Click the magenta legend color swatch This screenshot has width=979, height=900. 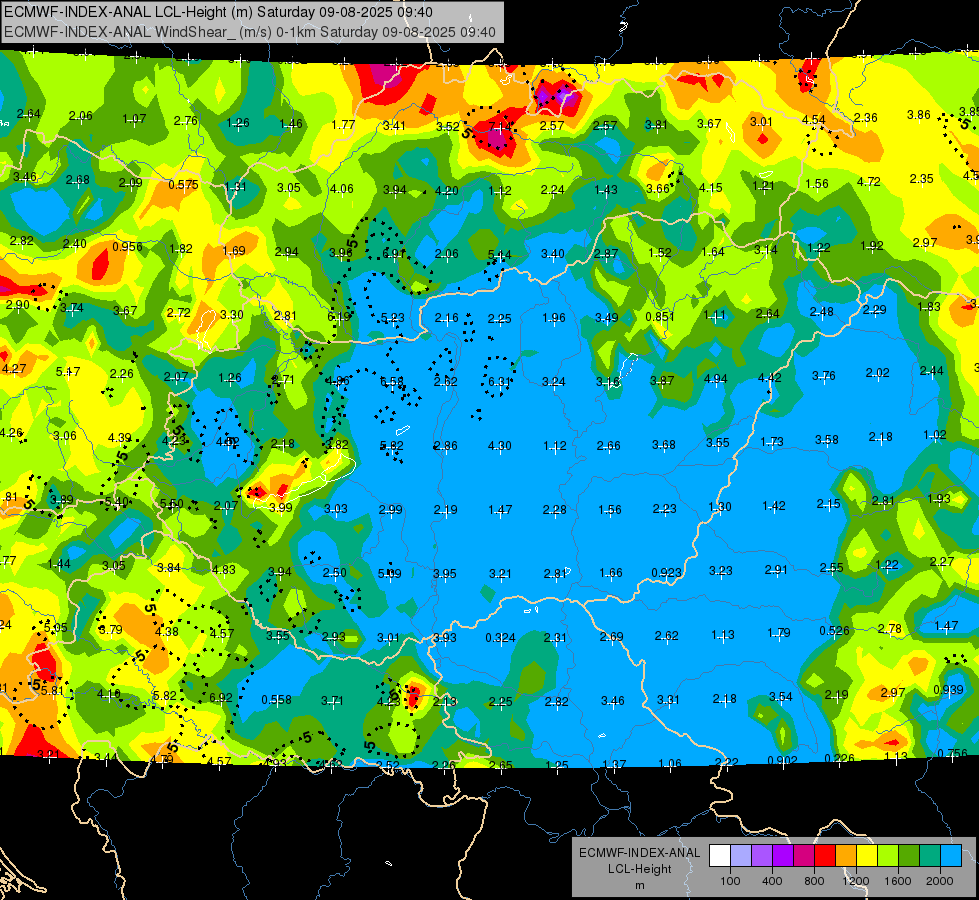tap(804, 856)
